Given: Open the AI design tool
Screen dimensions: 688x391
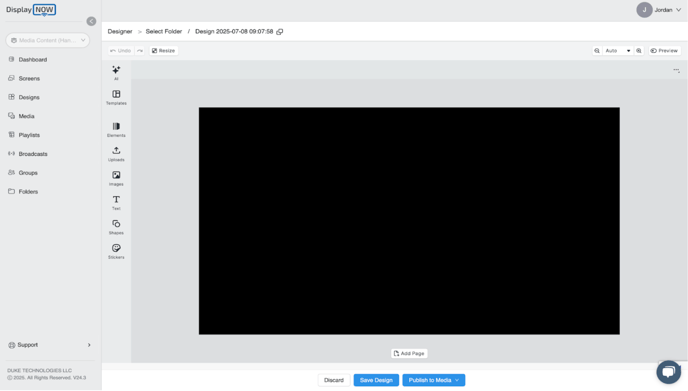Looking at the screenshot, I should tap(116, 72).
